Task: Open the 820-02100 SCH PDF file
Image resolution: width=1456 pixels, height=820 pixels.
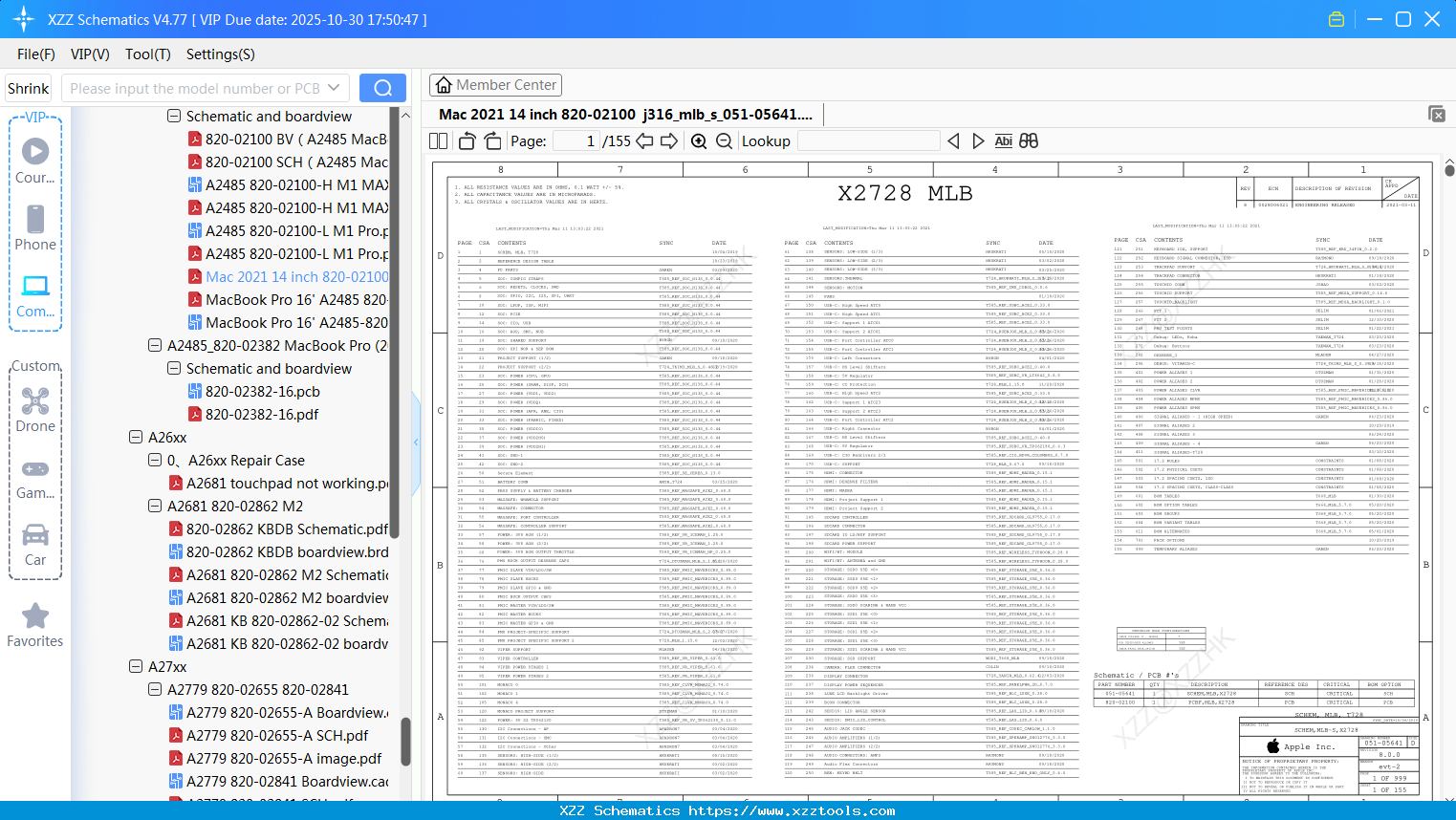Action: pyautogui.click(x=289, y=162)
